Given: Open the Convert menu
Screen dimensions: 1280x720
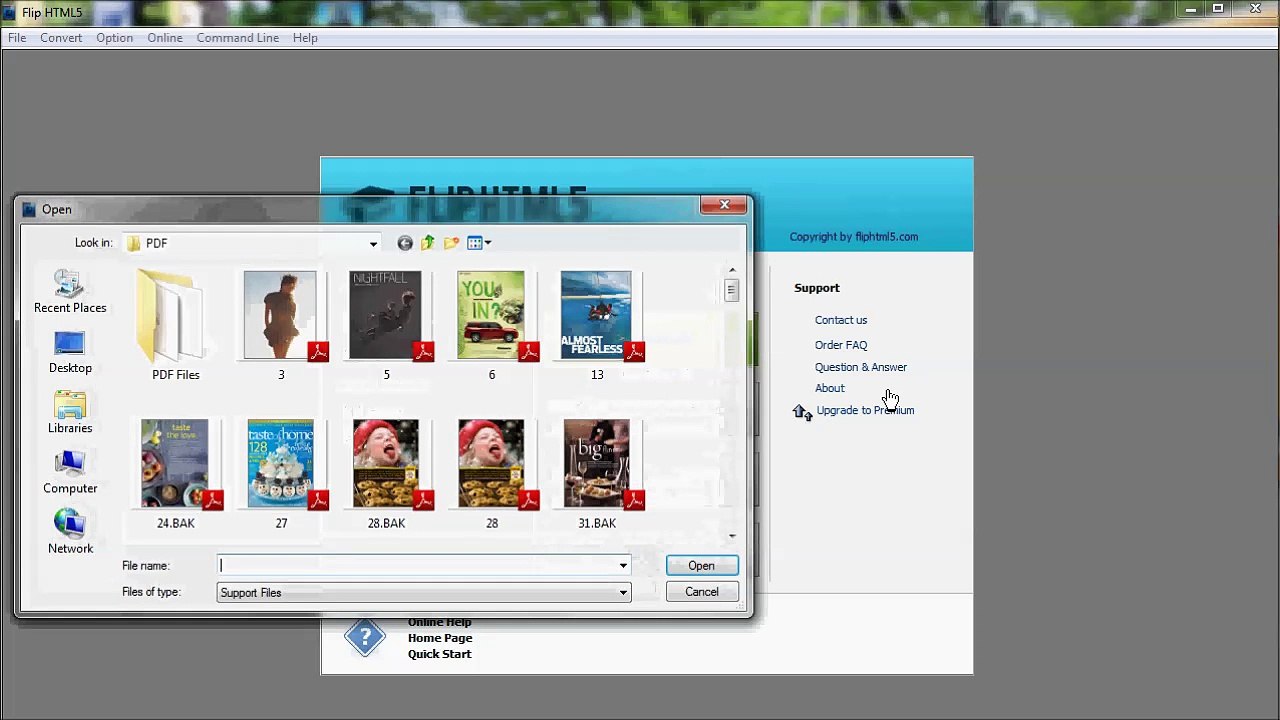Looking at the screenshot, I should click(x=61, y=38).
